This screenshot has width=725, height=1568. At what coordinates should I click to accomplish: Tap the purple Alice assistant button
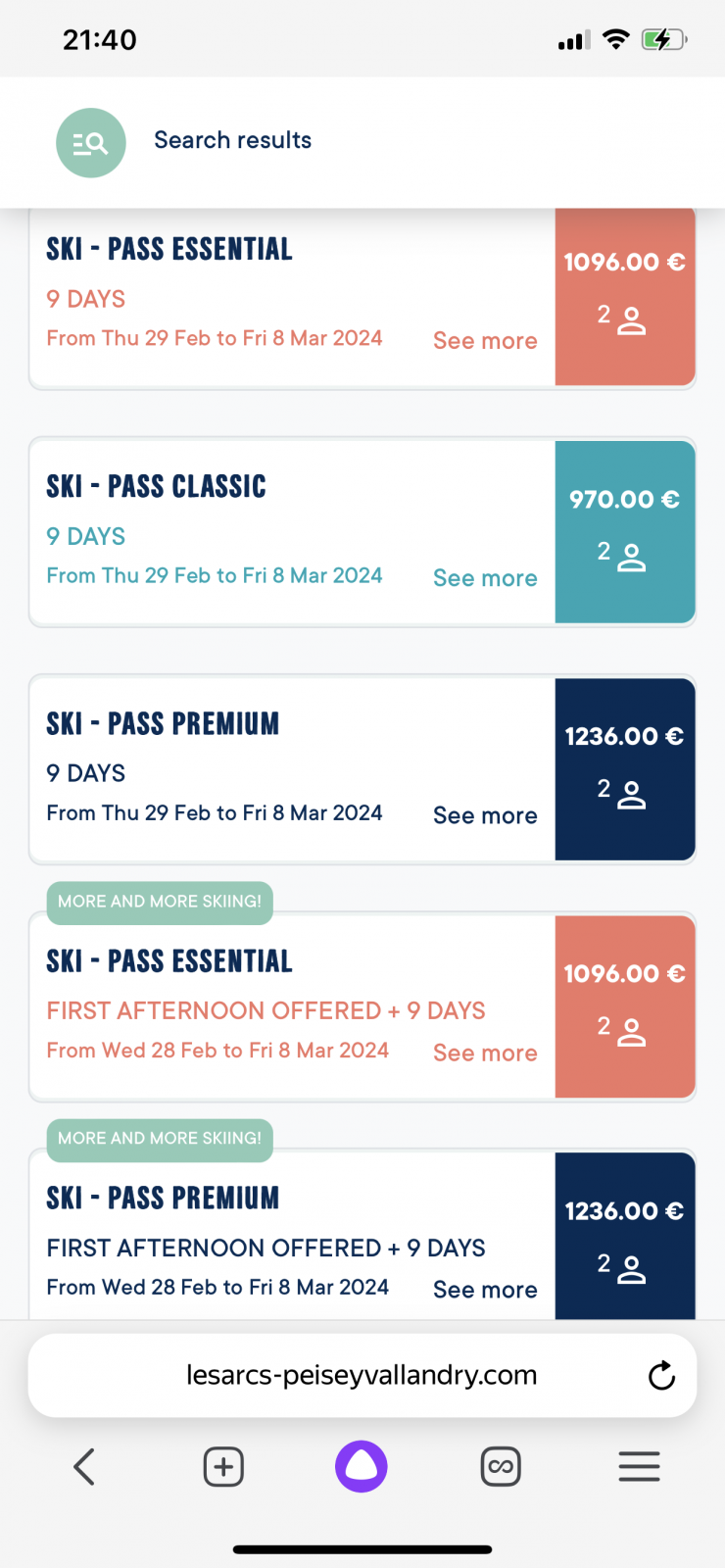(x=362, y=1466)
